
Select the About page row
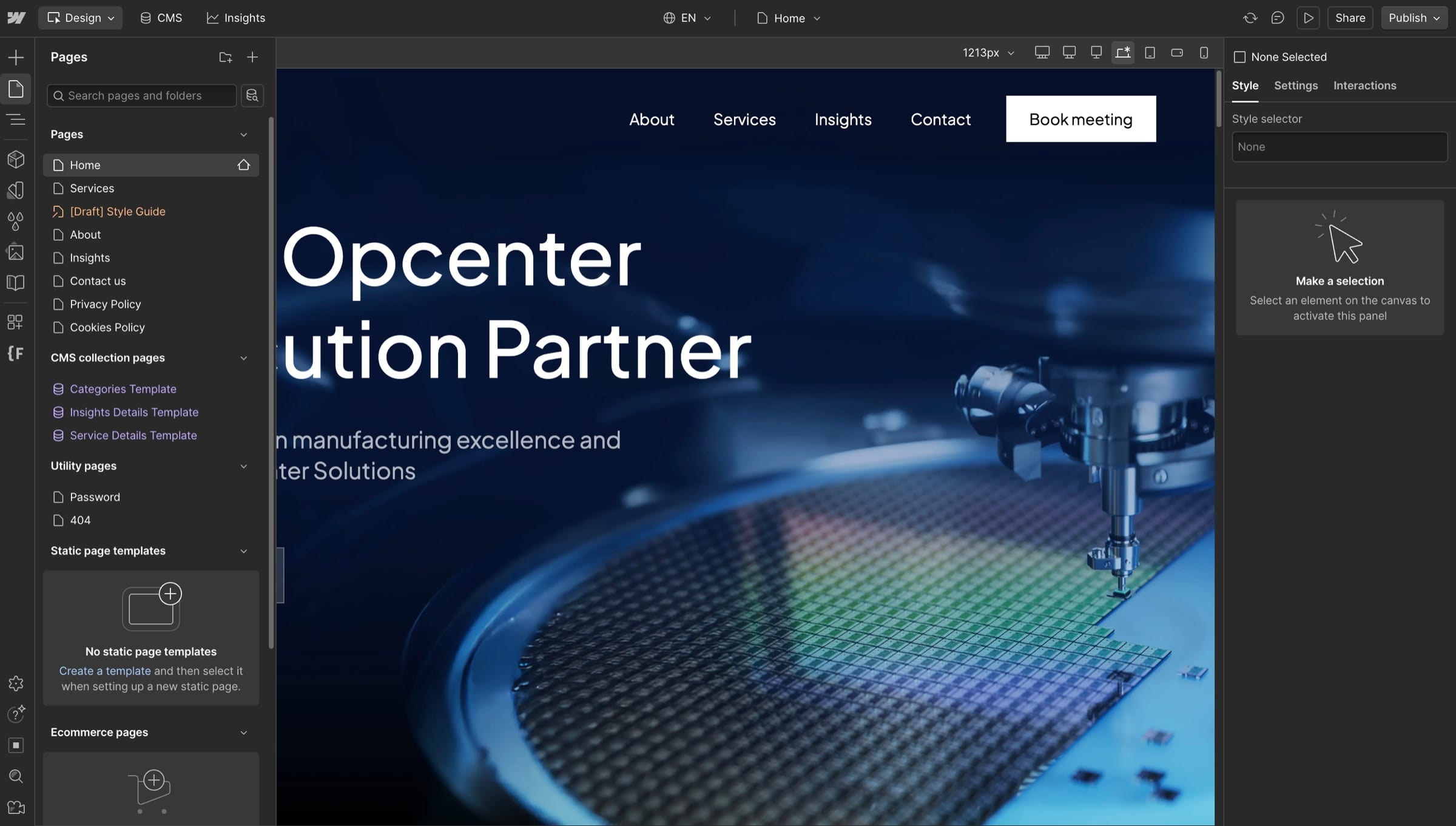point(151,234)
